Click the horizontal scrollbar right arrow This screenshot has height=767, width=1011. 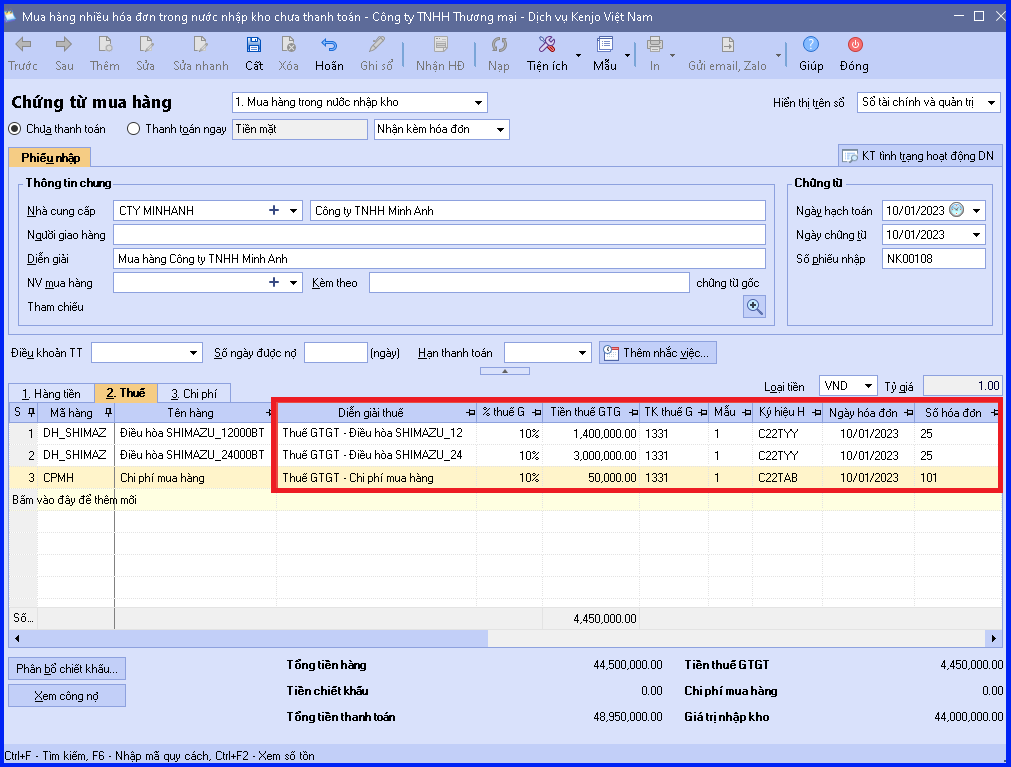tap(994, 639)
